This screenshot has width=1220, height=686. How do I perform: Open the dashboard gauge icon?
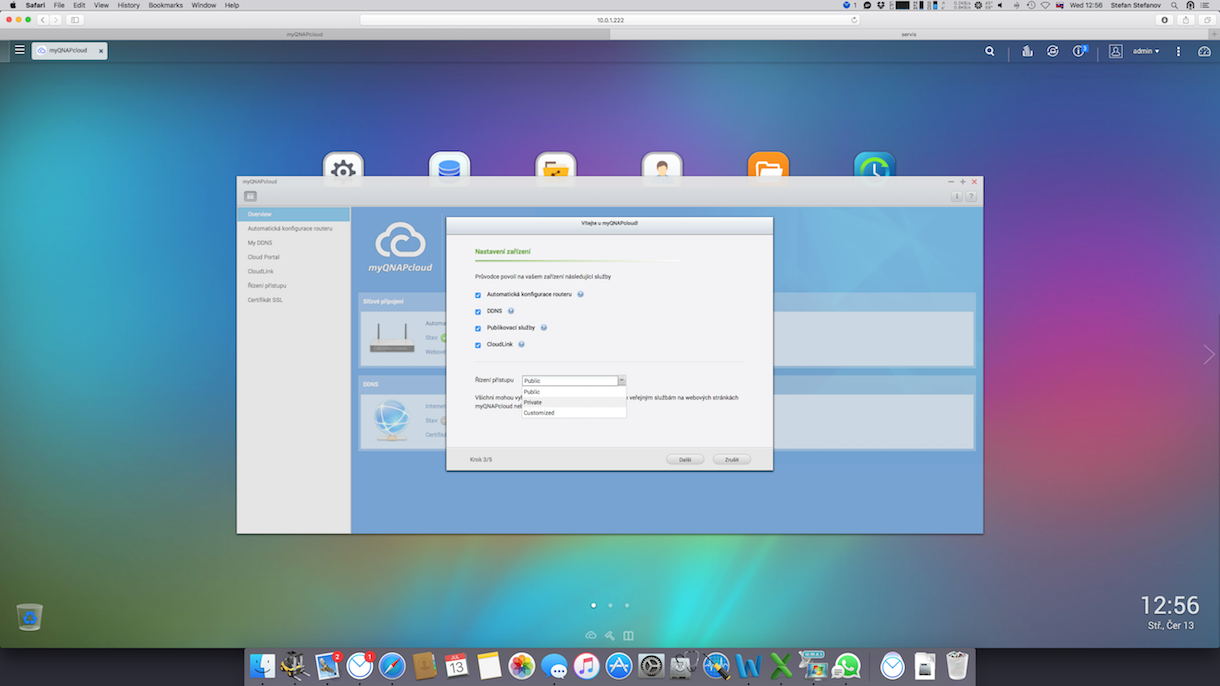point(1204,51)
